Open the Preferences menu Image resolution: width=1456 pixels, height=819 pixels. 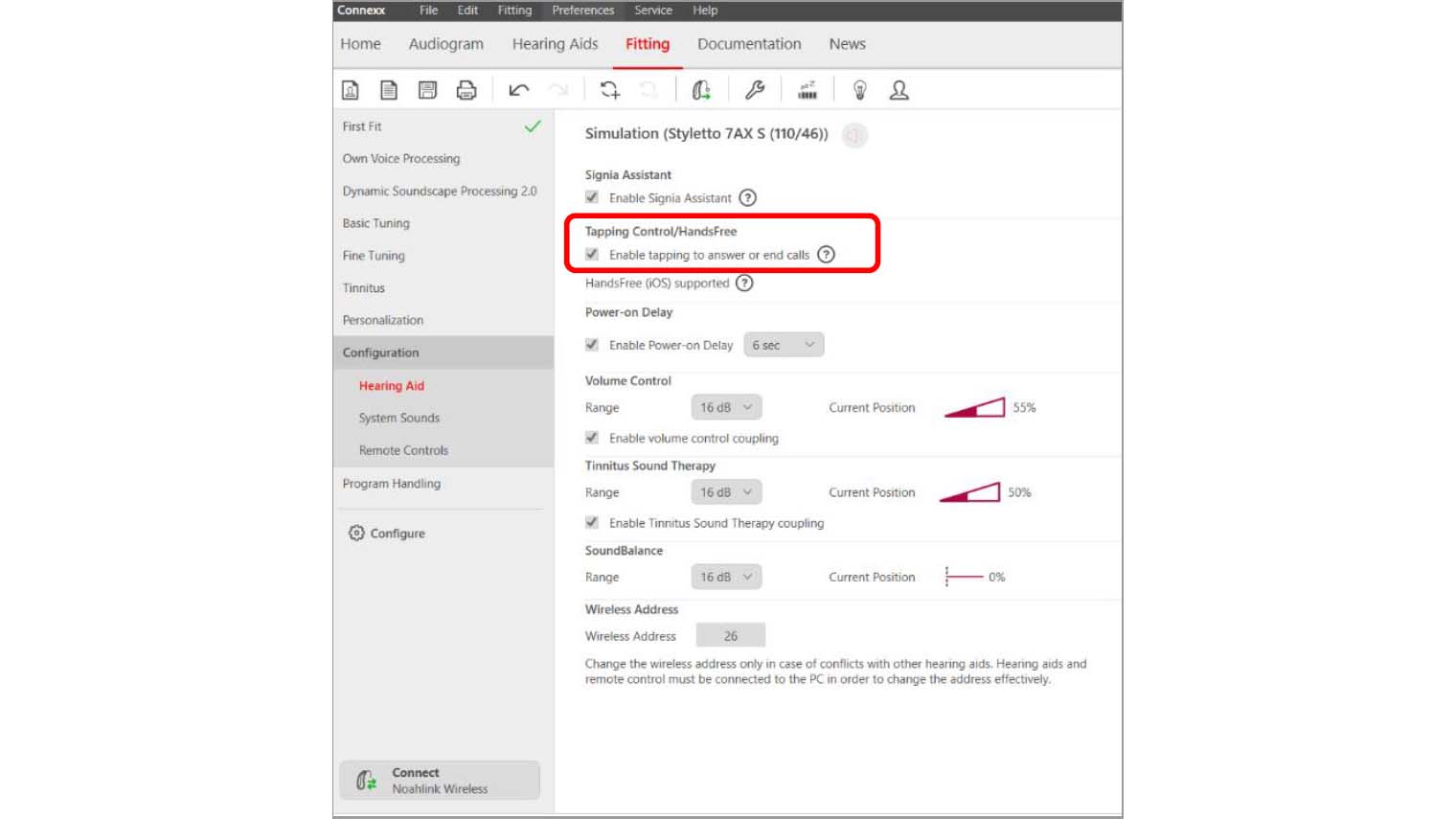[x=582, y=11]
